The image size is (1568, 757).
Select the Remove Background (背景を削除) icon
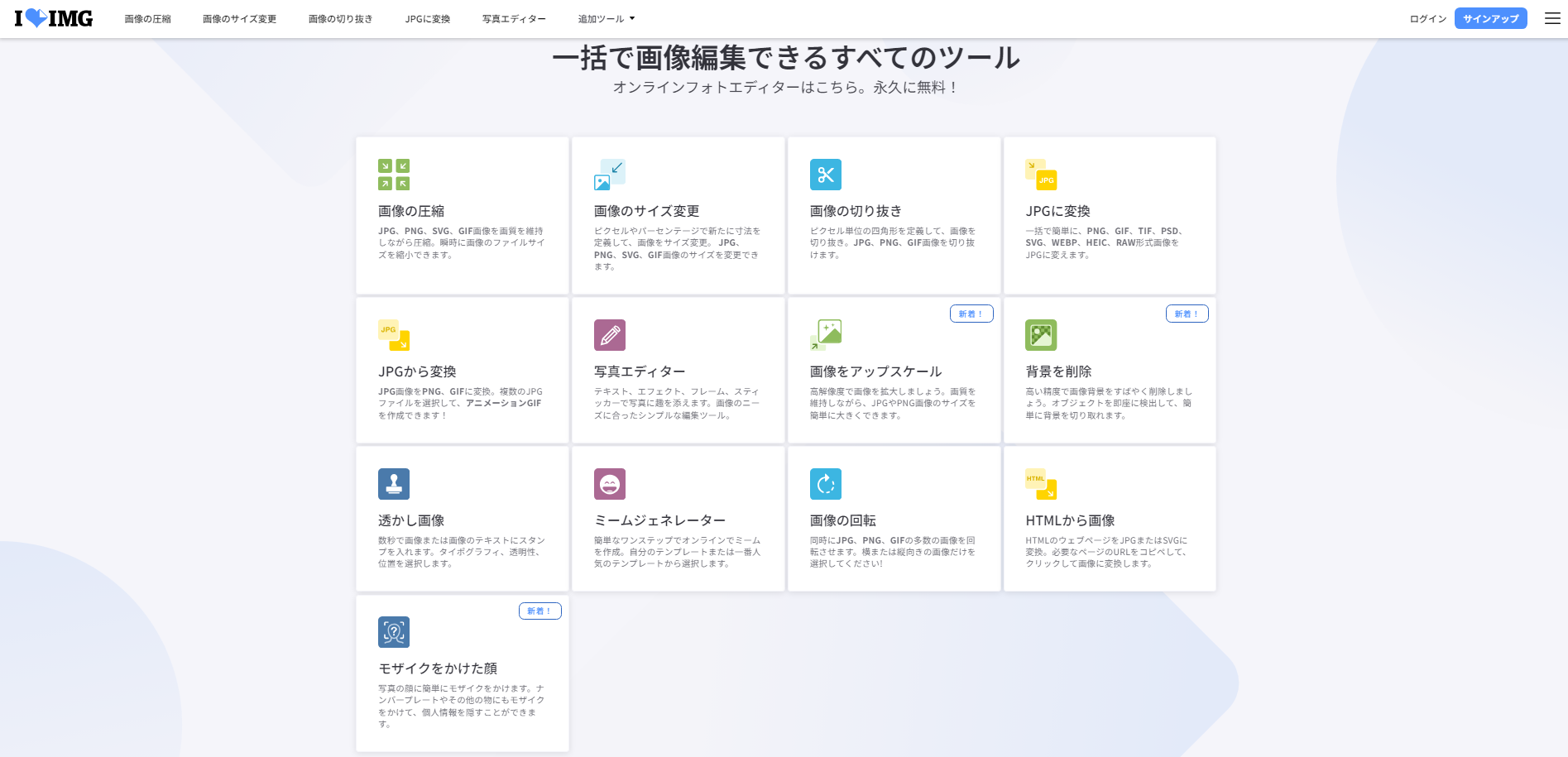coord(1041,335)
